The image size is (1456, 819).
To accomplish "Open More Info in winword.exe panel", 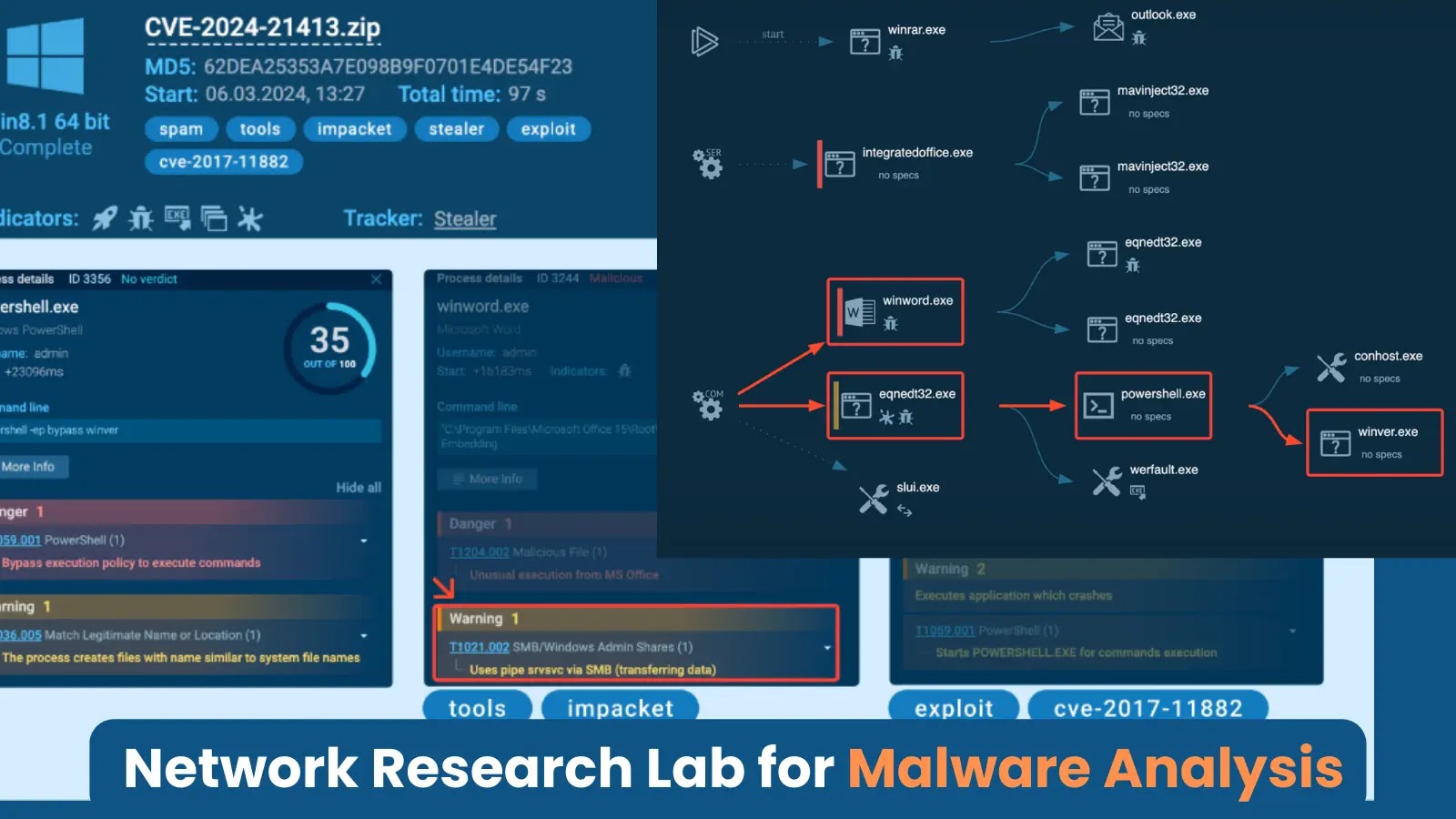I will tap(488, 479).
